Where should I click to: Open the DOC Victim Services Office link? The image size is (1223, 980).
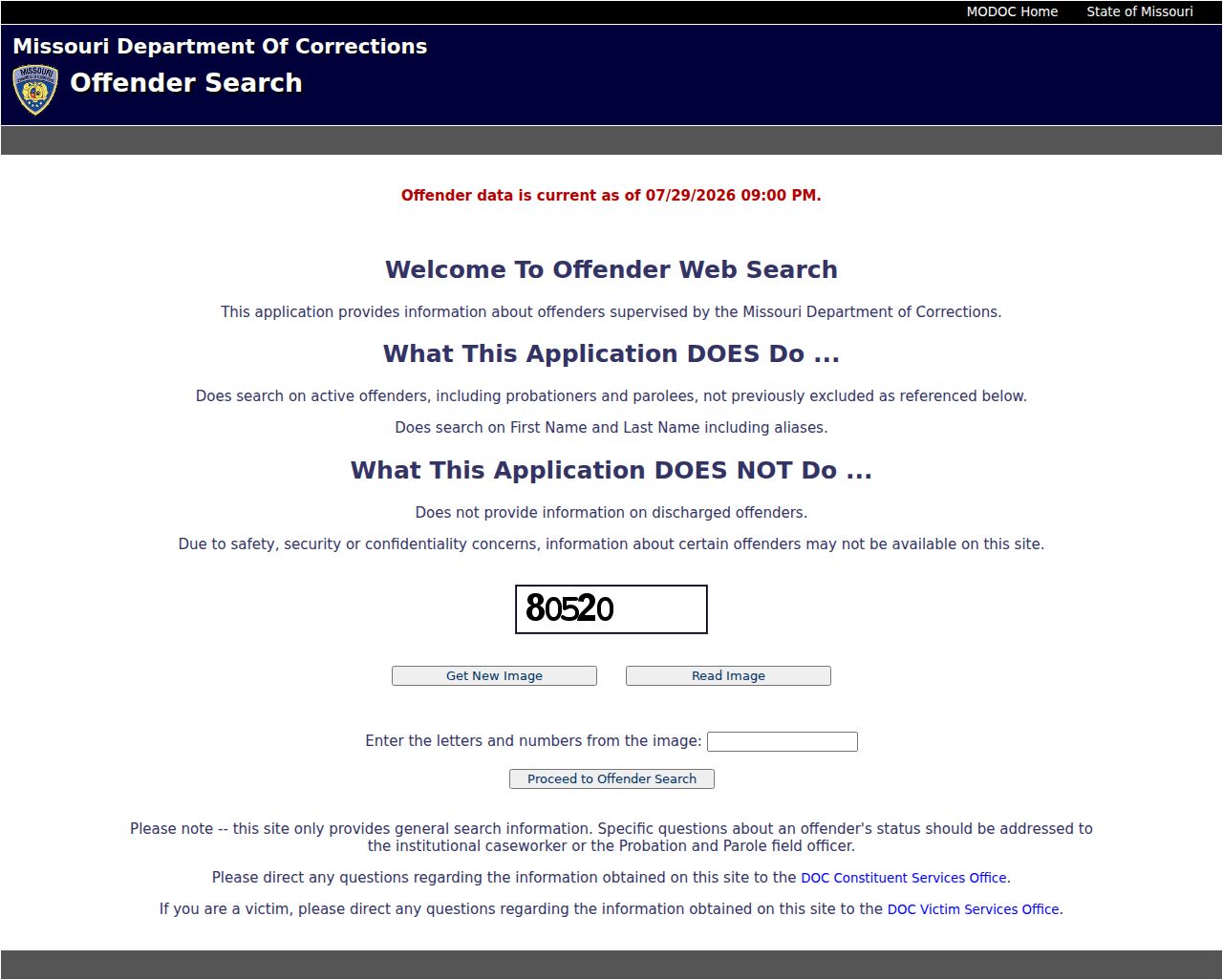(974, 909)
